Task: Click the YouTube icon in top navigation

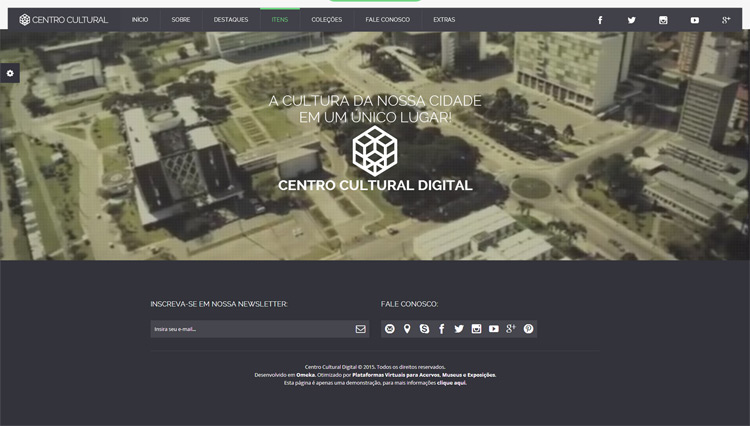Action: coord(694,20)
